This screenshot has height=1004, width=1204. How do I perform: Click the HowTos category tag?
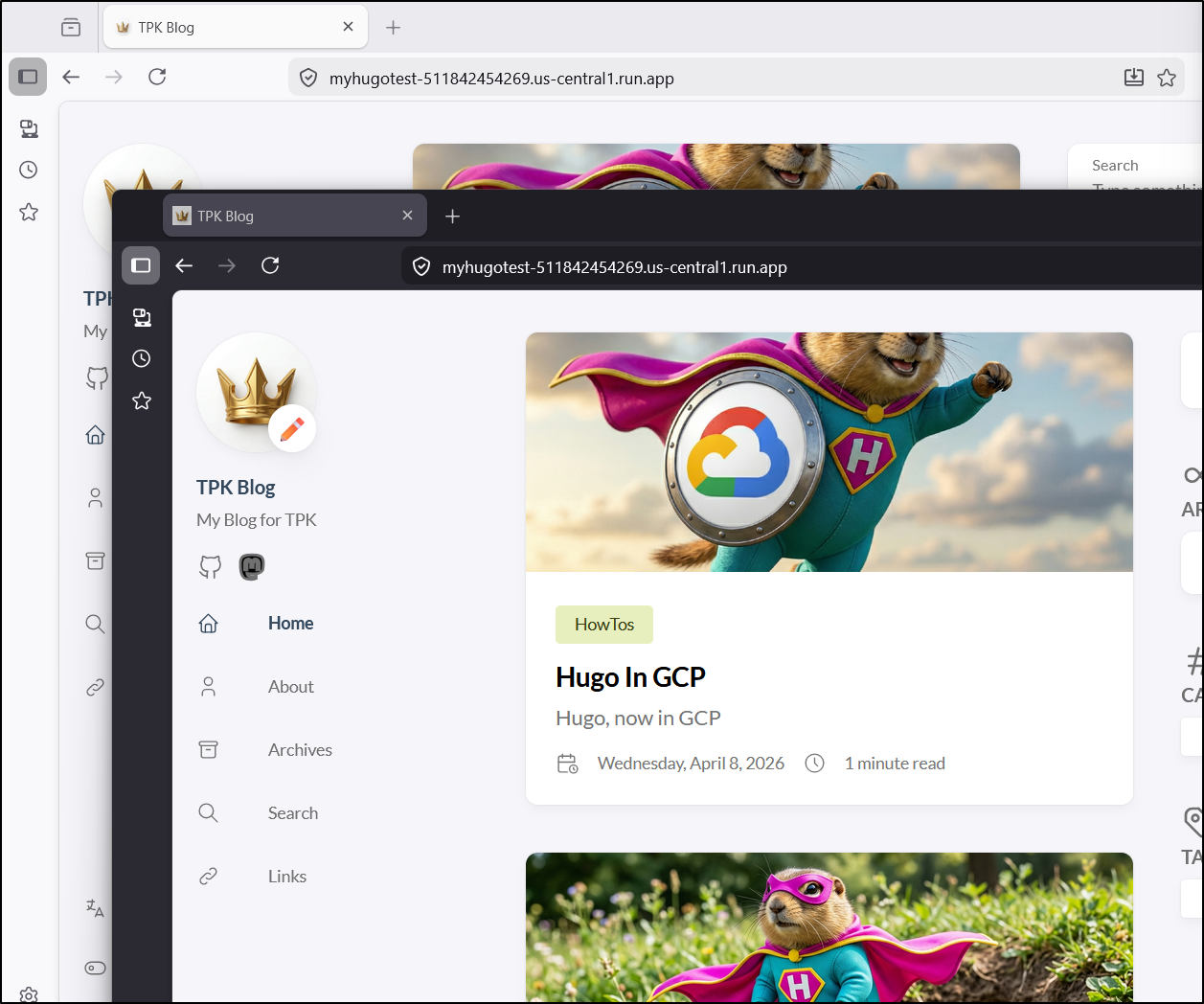(x=603, y=625)
